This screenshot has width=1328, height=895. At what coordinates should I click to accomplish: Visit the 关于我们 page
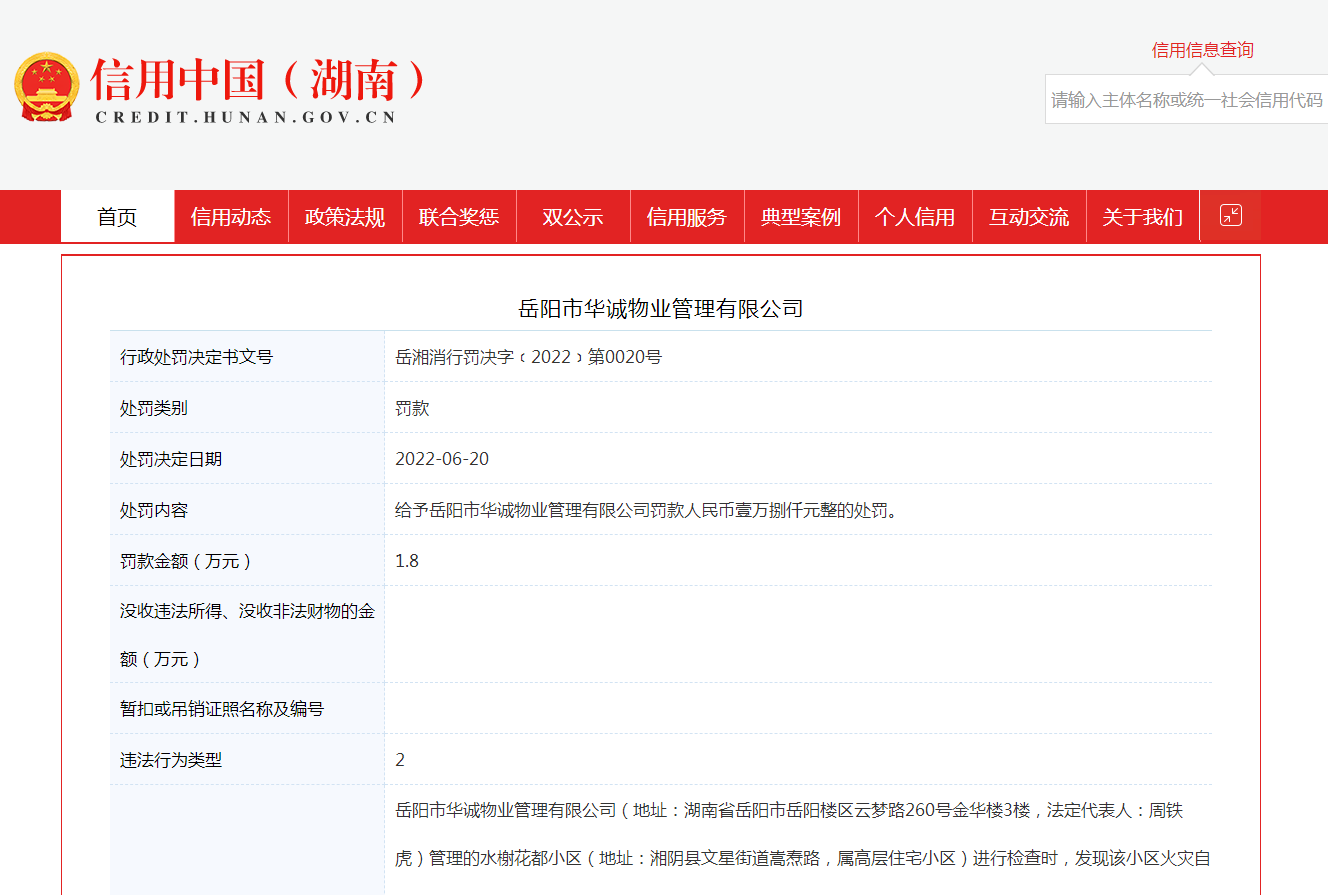1143,216
